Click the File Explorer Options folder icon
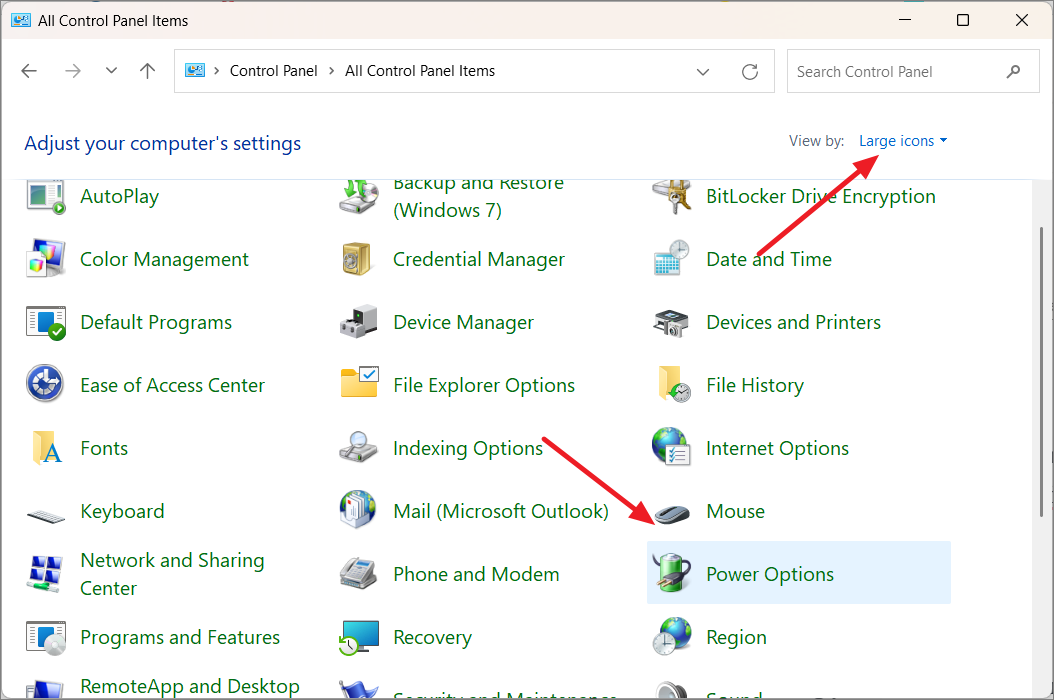 (360, 382)
